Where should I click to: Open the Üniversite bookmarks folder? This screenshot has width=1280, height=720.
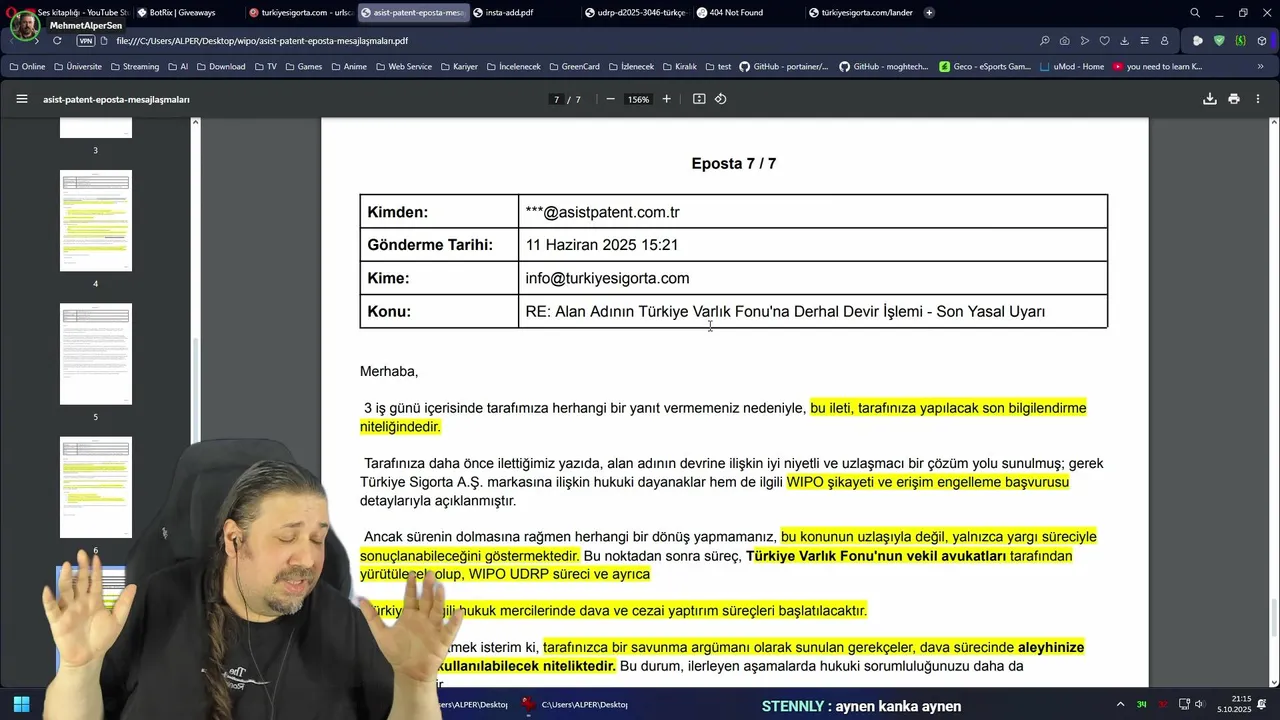[78, 67]
